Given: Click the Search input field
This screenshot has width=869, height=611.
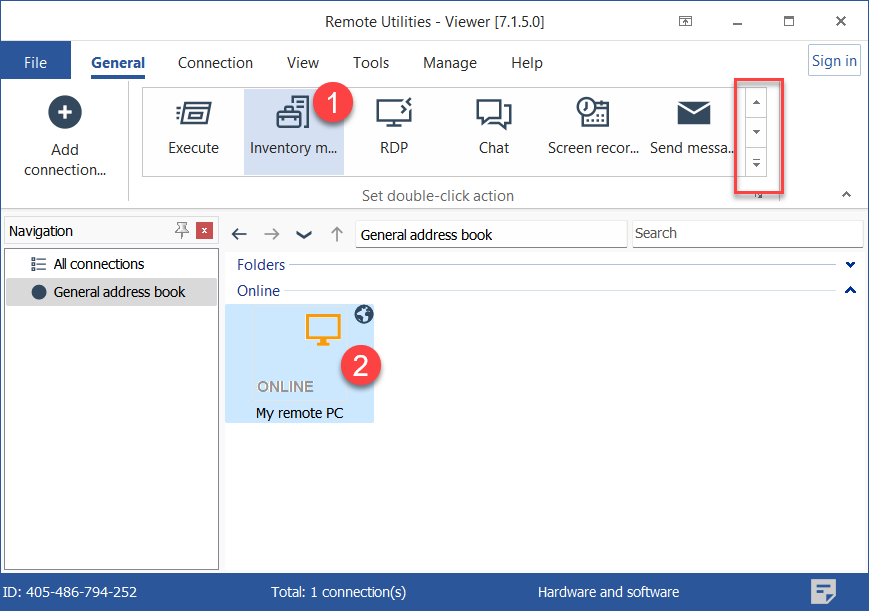Looking at the screenshot, I should 746,233.
